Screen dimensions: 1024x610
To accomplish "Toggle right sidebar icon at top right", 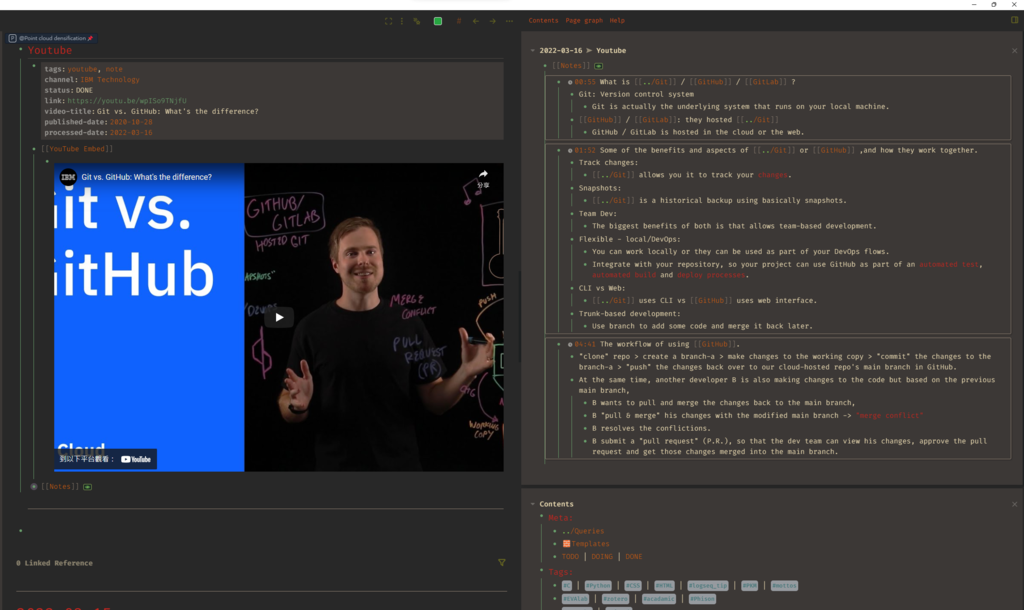I will click(x=1014, y=20).
